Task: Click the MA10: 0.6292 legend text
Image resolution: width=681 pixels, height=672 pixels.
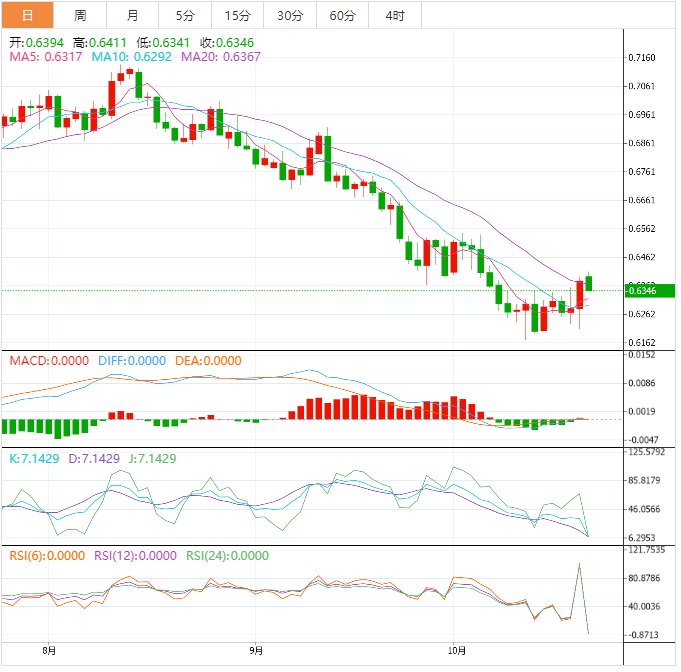Action: tap(132, 57)
